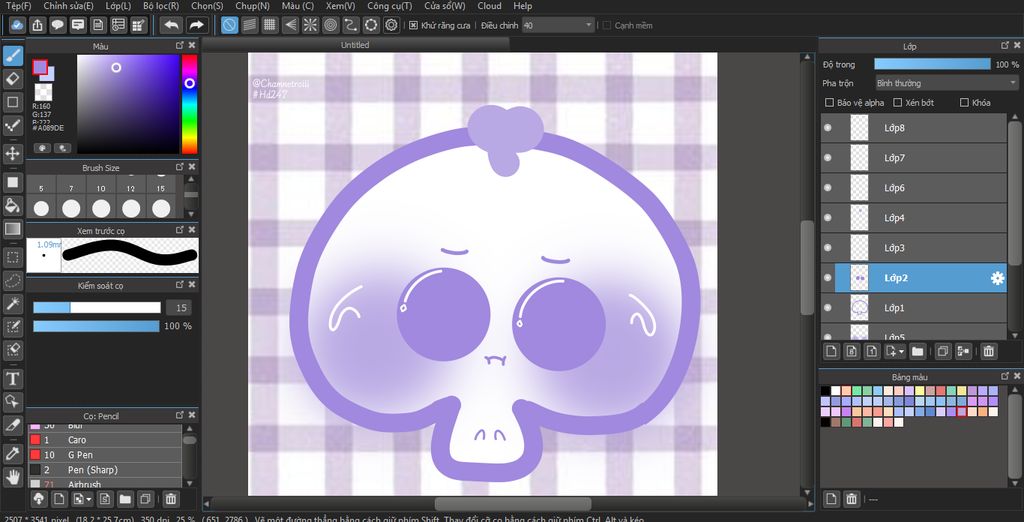Select the Magic Wand tool
This screenshot has width=1024, height=522.
(12, 303)
